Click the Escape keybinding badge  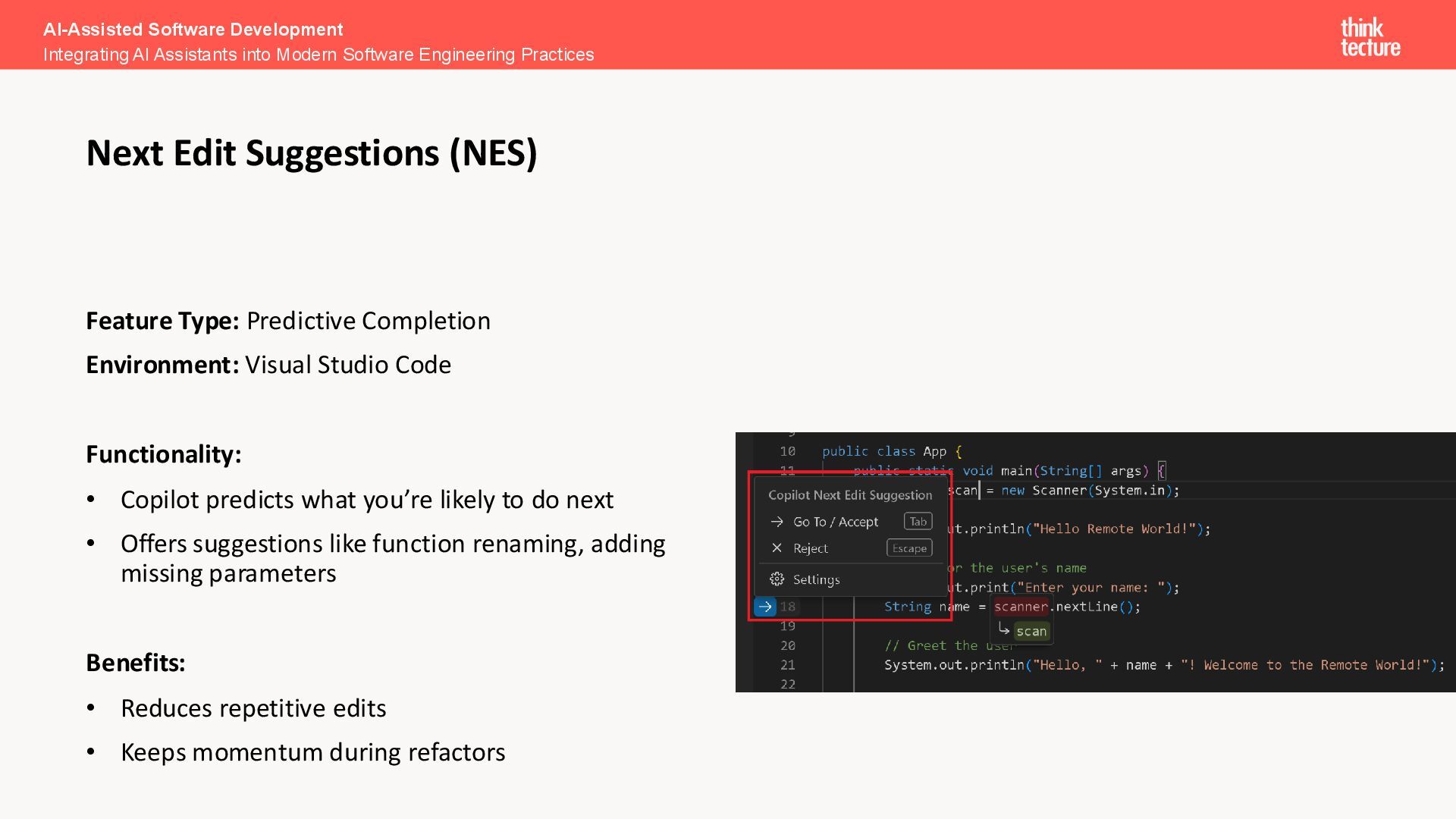pyautogui.click(x=909, y=548)
